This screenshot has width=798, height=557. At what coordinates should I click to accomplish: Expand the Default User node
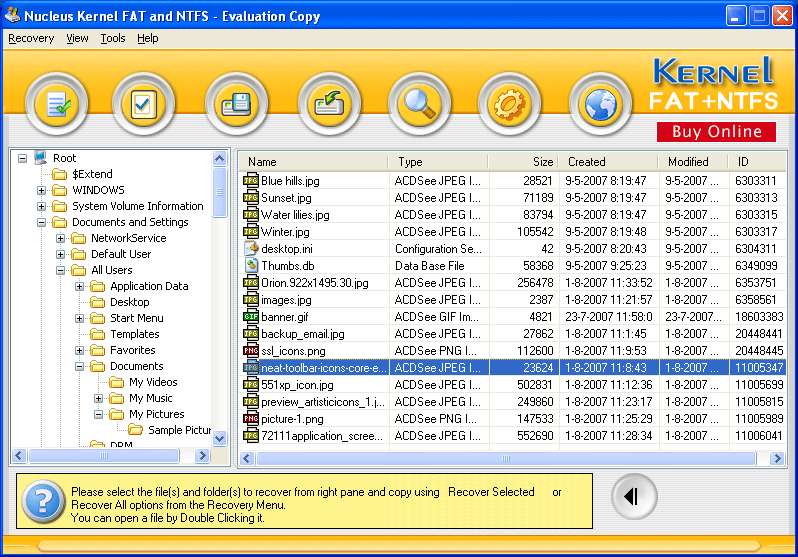click(x=60, y=254)
